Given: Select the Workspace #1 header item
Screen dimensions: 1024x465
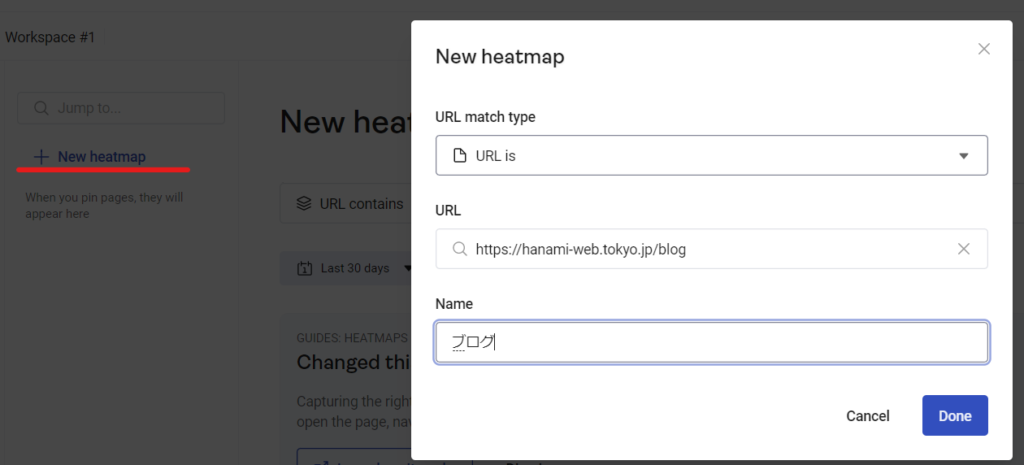Looking at the screenshot, I should [50, 37].
